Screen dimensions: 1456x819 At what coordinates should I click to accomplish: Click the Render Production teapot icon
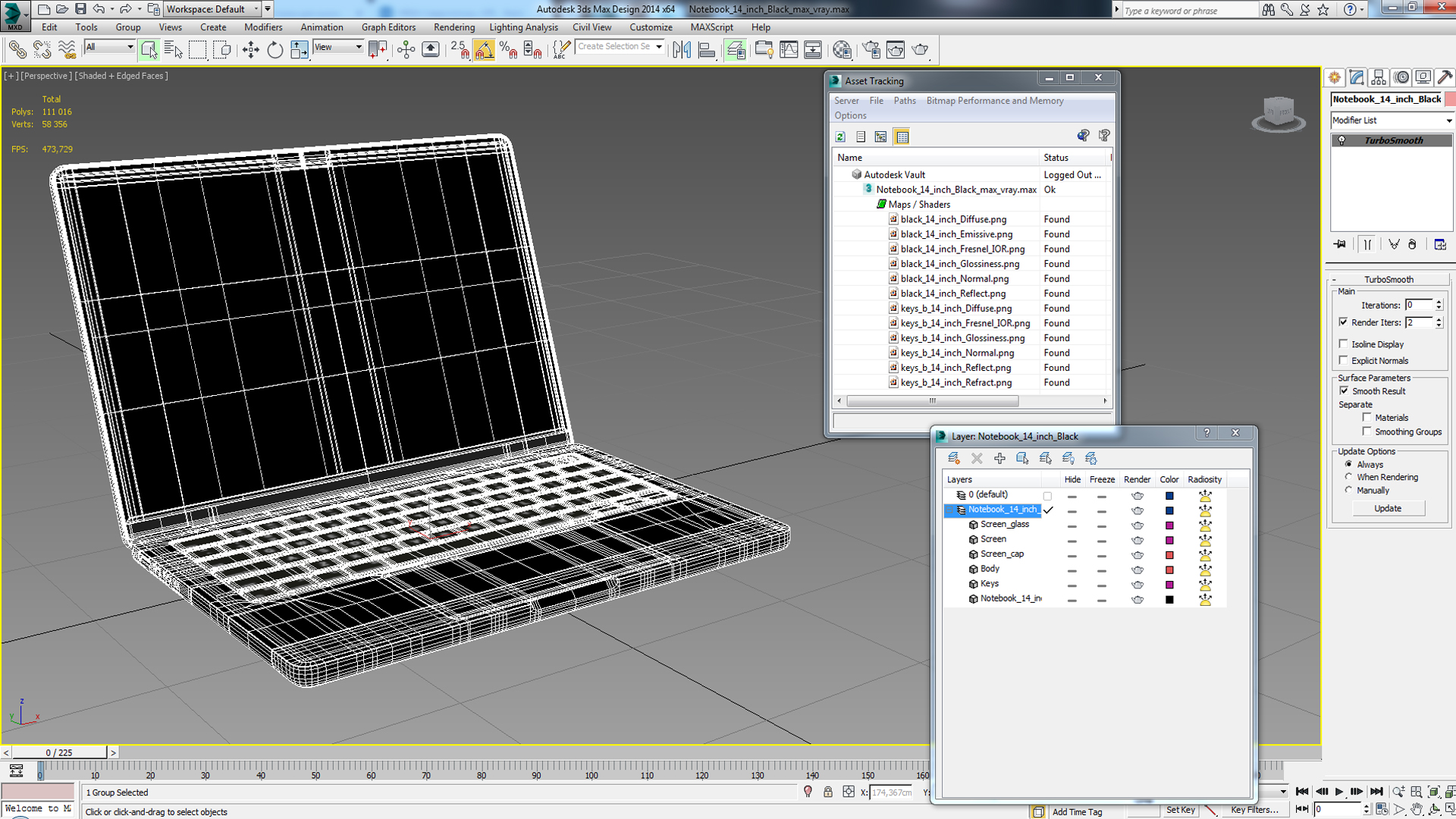coord(921,50)
